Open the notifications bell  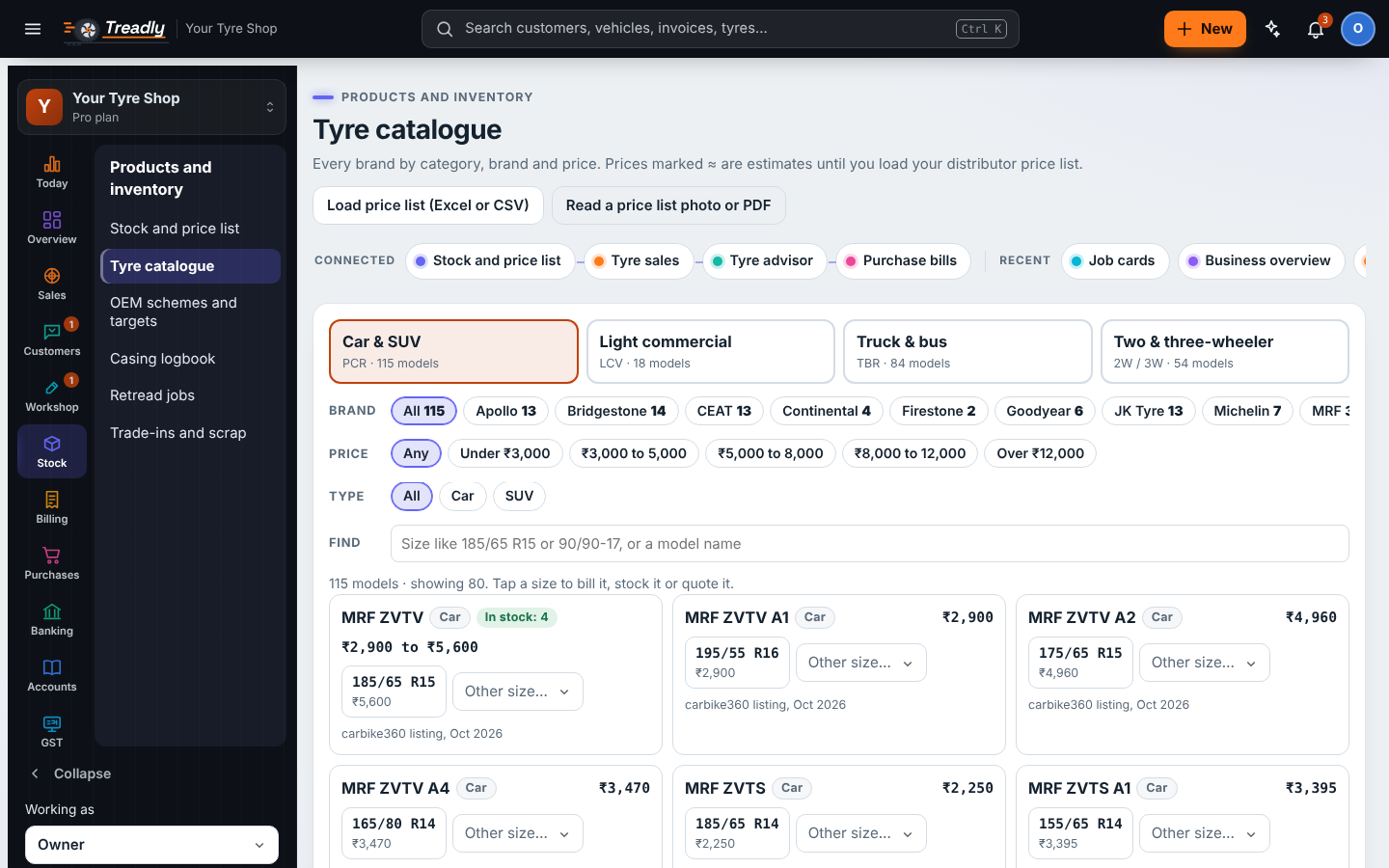click(x=1316, y=29)
